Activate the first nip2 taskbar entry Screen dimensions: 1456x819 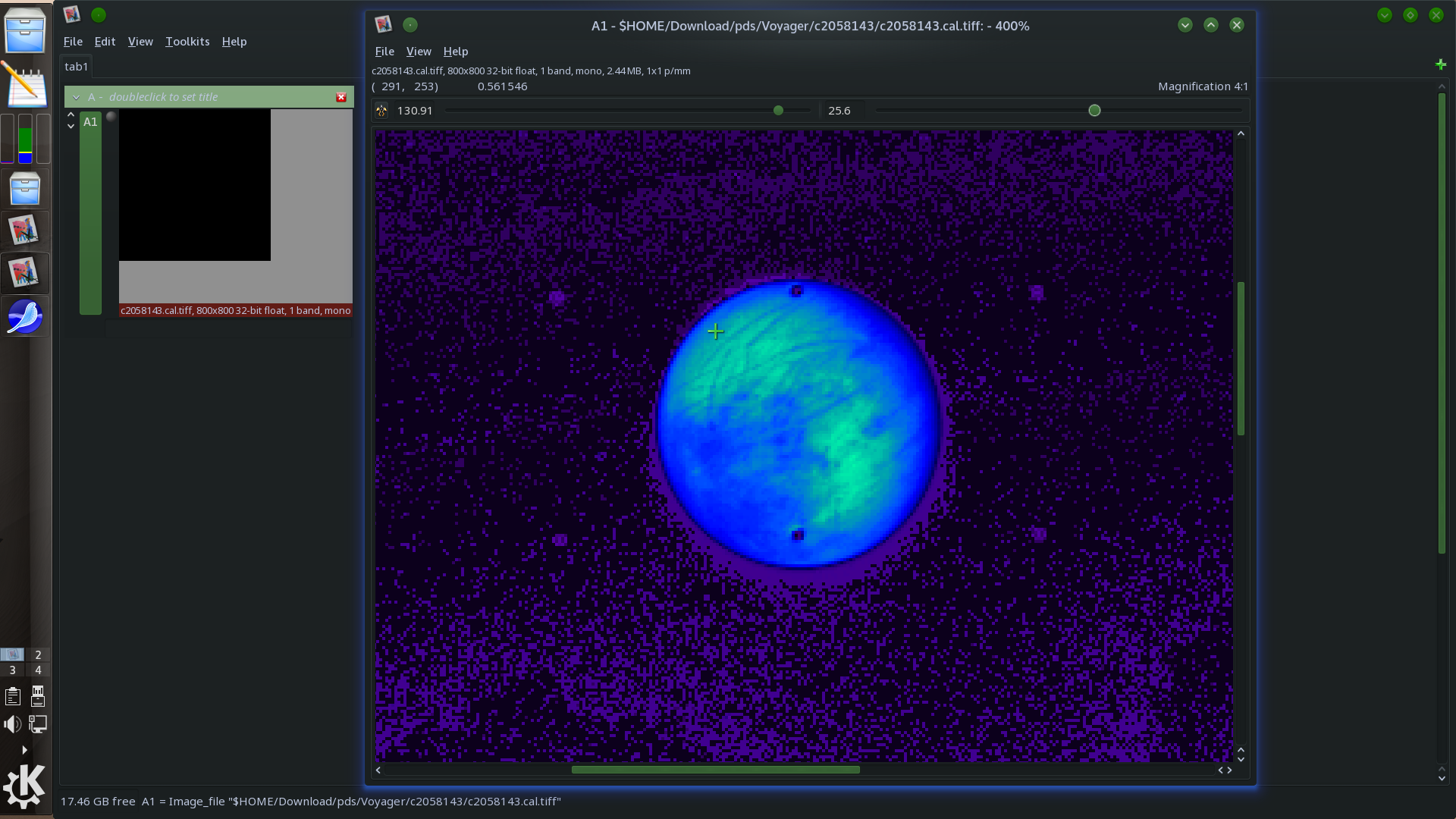pyautogui.click(x=25, y=231)
